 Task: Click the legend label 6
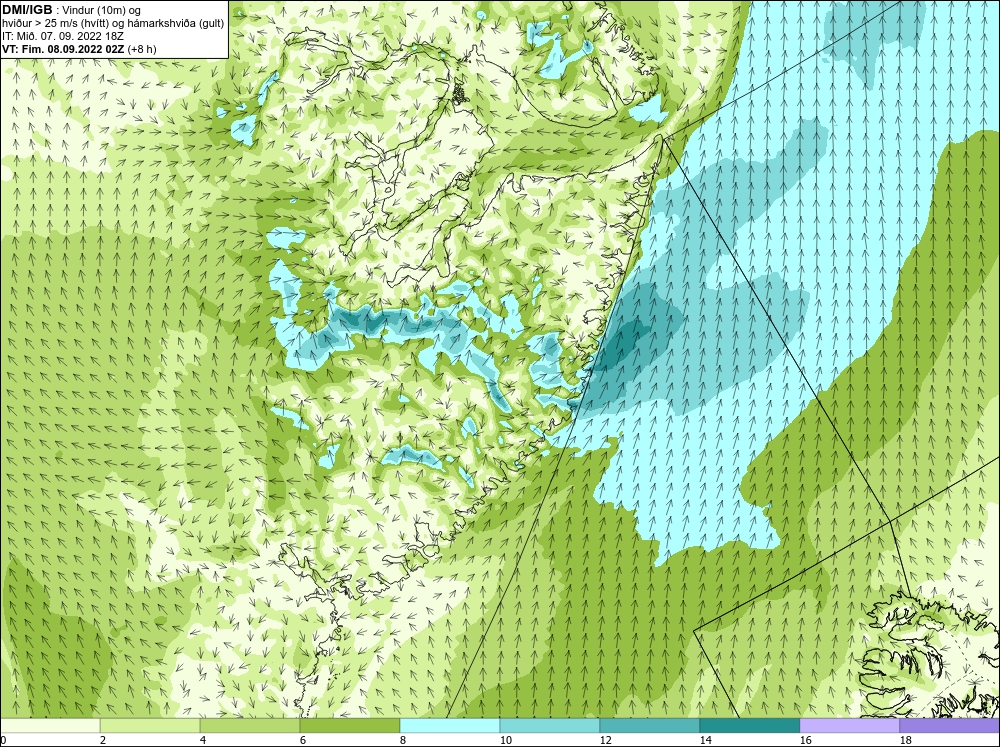[x=302, y=740]
